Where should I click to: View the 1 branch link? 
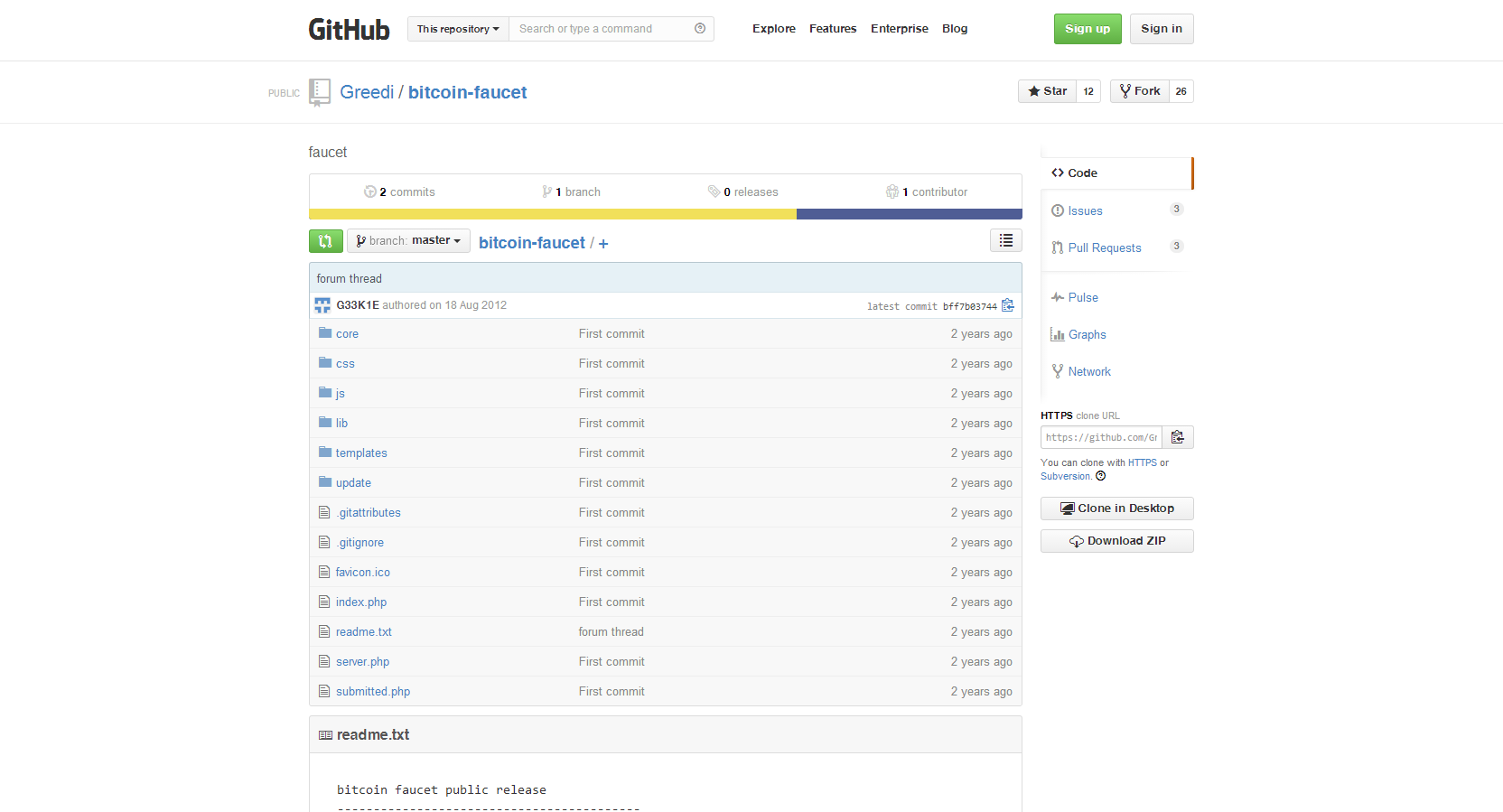pos(571,191)
